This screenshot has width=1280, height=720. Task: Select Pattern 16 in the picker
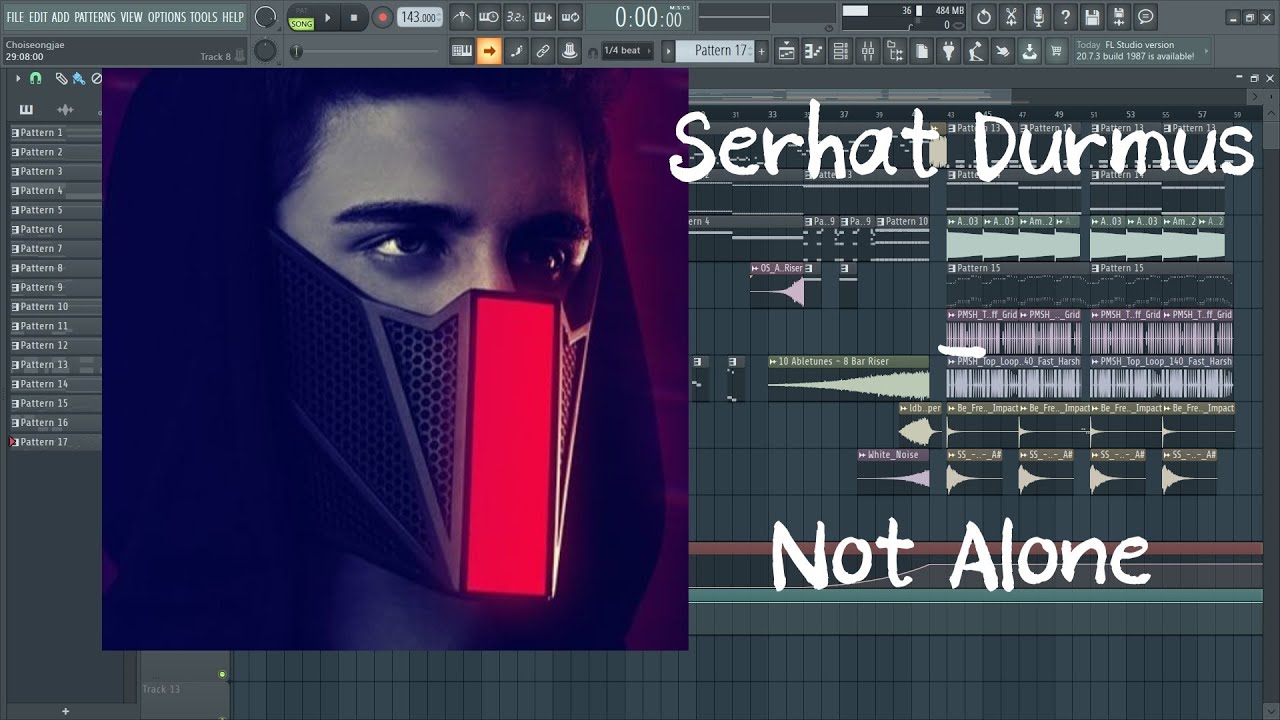pyautogui.click(x=55, y=423)
